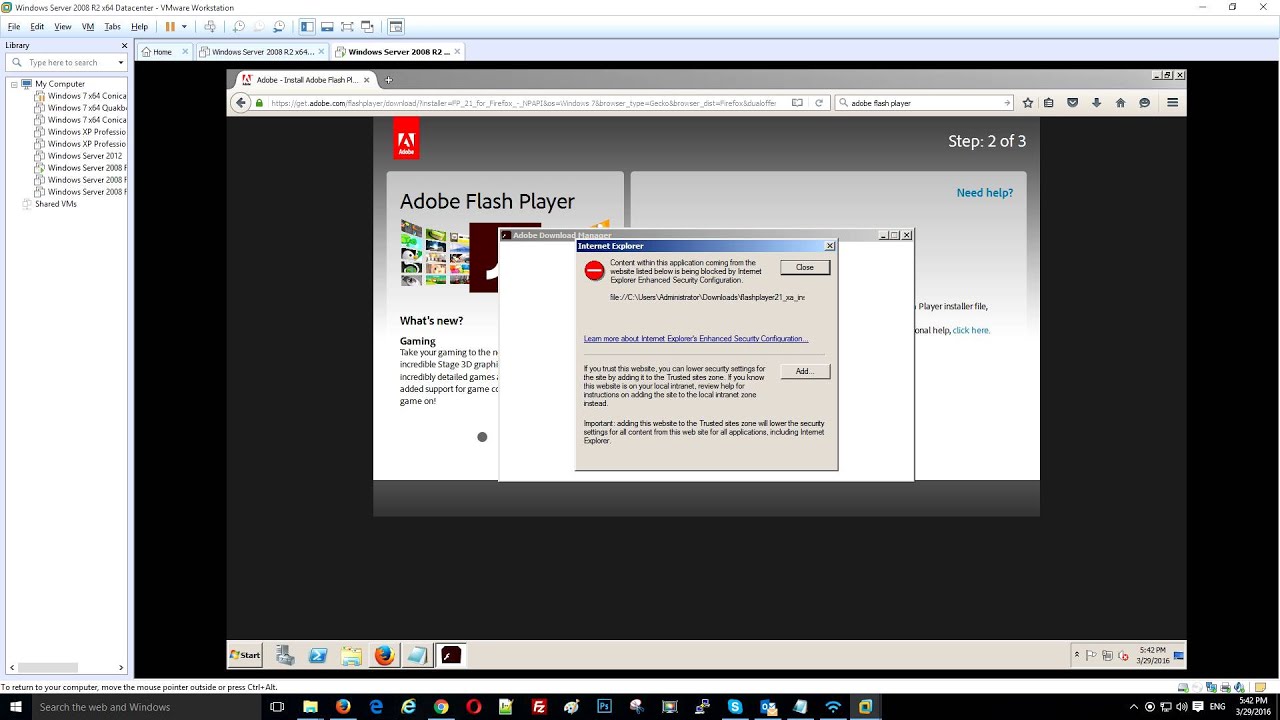Click the Firefox secure padlock icon

[259, 103]
